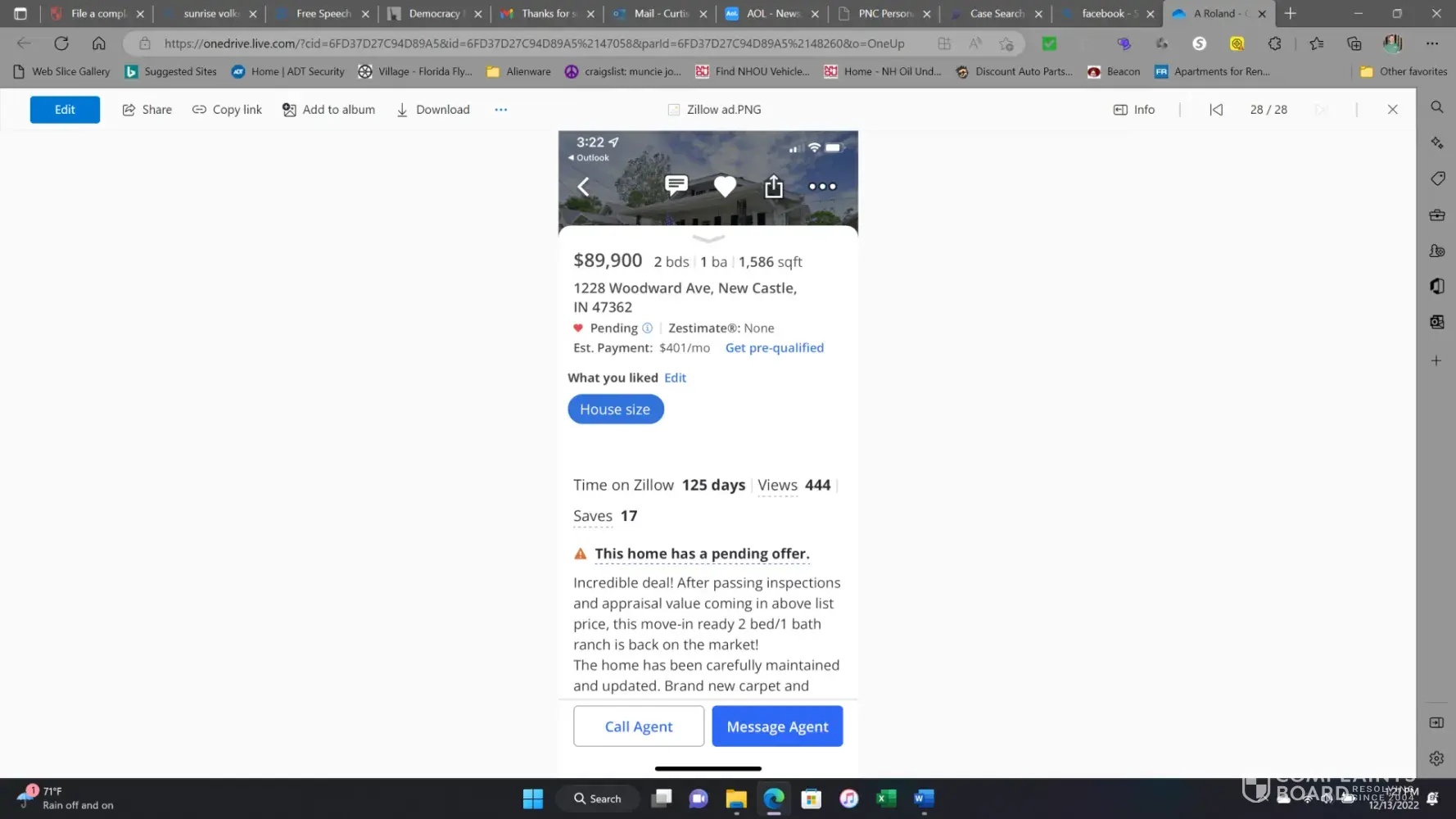Open the Home | ADT Security bookmark

[x=288, y=72]
